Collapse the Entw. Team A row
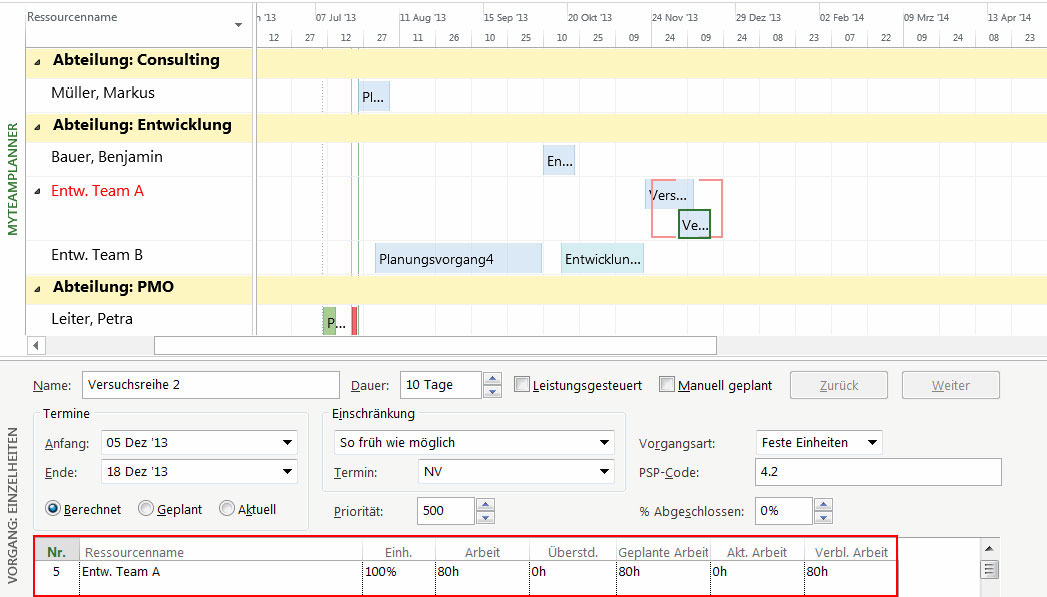The image size is (1047, 597). click(38, 191)
